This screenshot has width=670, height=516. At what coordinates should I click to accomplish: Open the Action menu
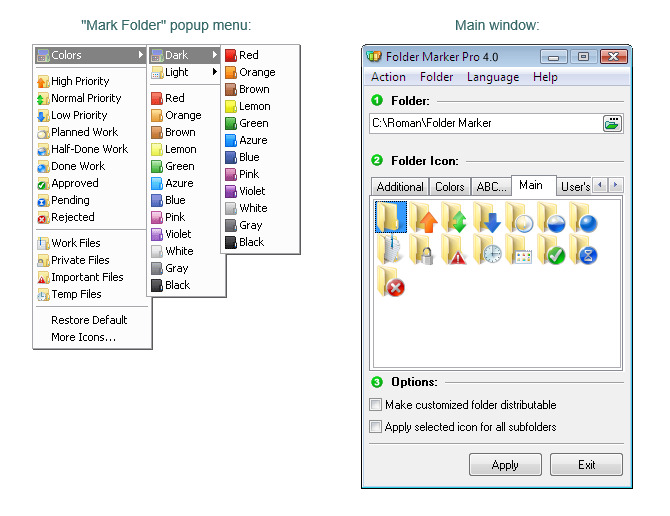(388, 77)
